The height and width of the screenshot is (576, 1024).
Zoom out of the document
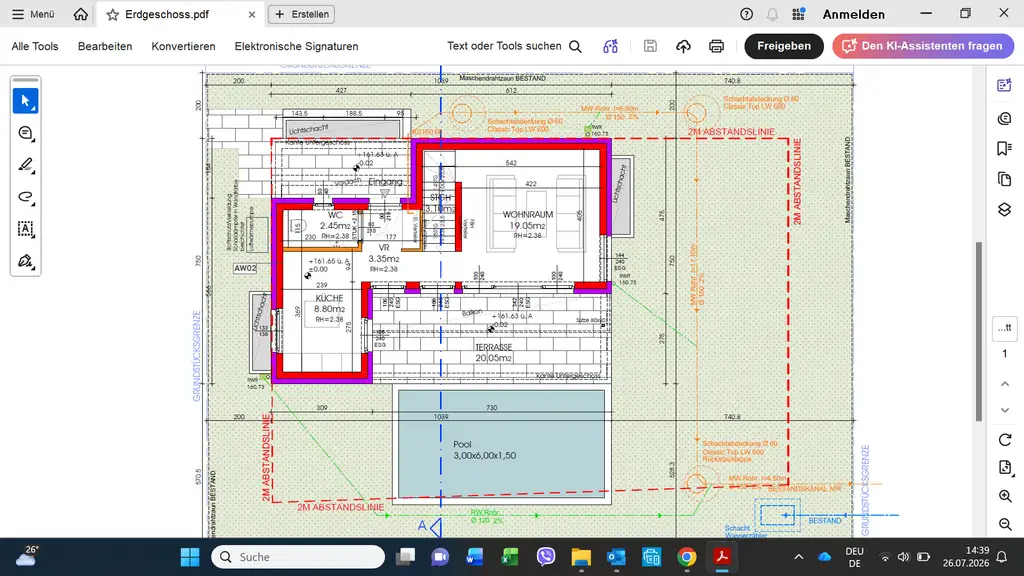[x=1005, y=524]
